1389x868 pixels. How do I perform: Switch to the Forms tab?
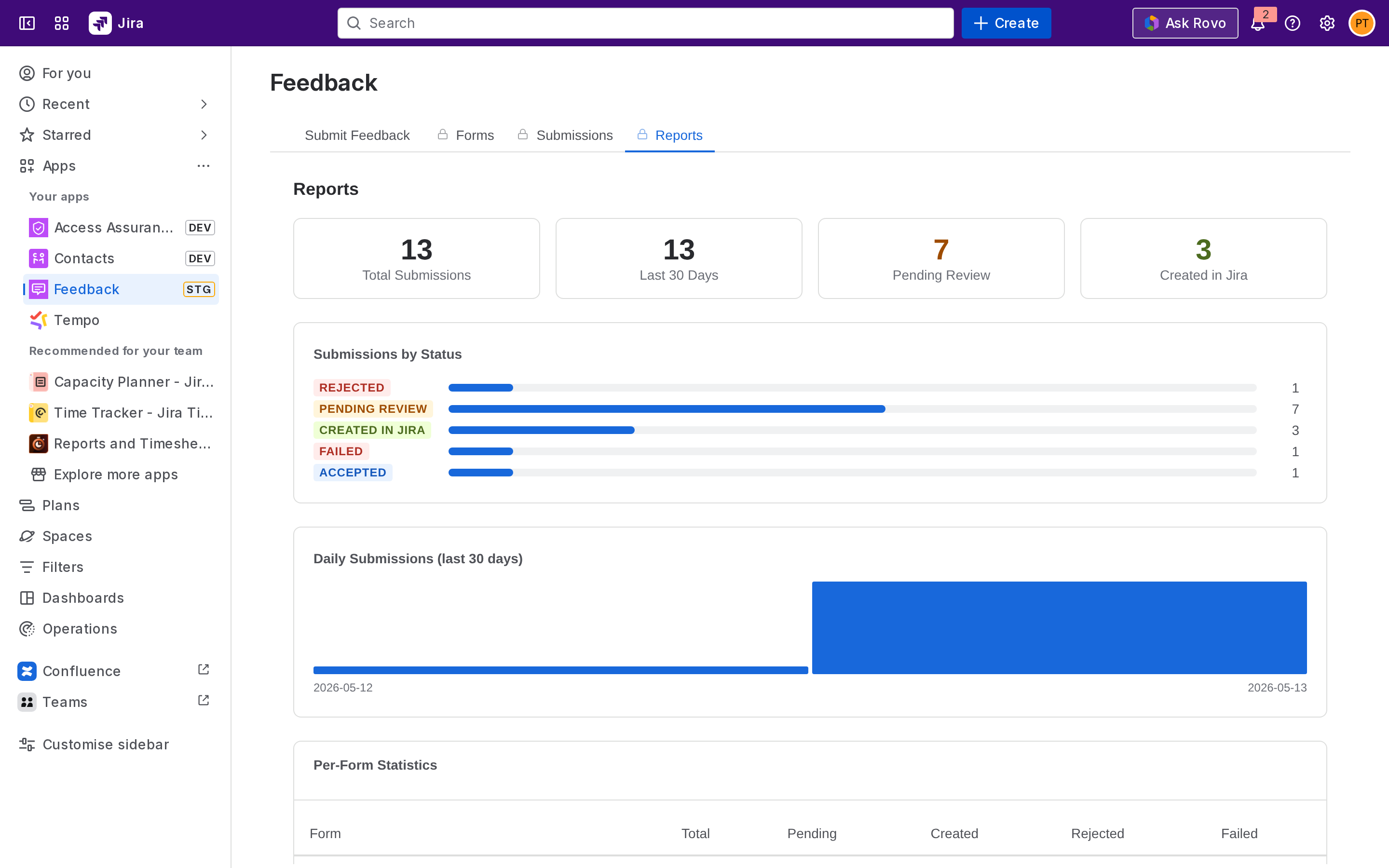[x=465, y=136]
